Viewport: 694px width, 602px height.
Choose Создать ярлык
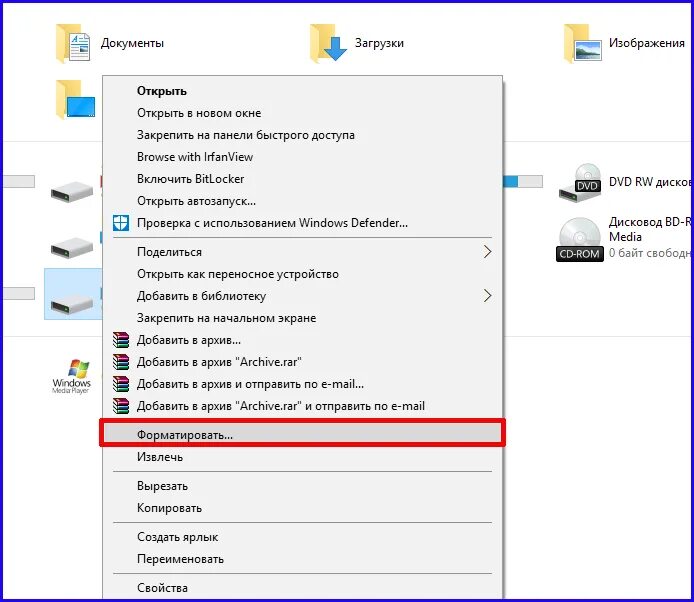[x=303, y=537]
